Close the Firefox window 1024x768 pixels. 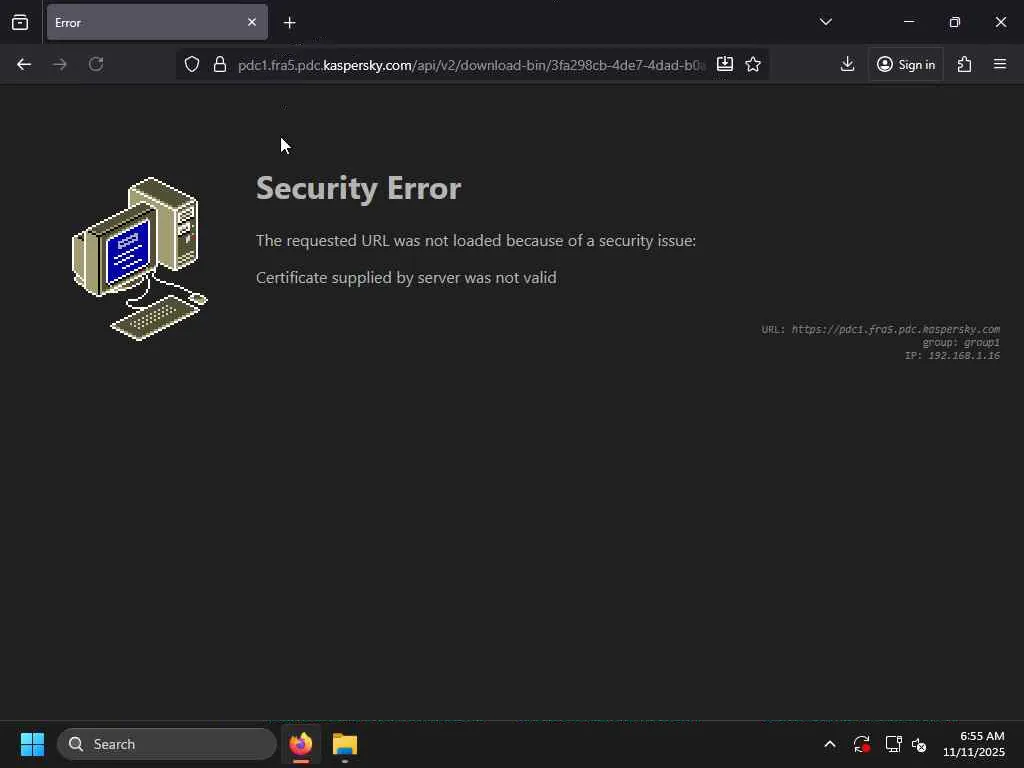[1000, 22]
